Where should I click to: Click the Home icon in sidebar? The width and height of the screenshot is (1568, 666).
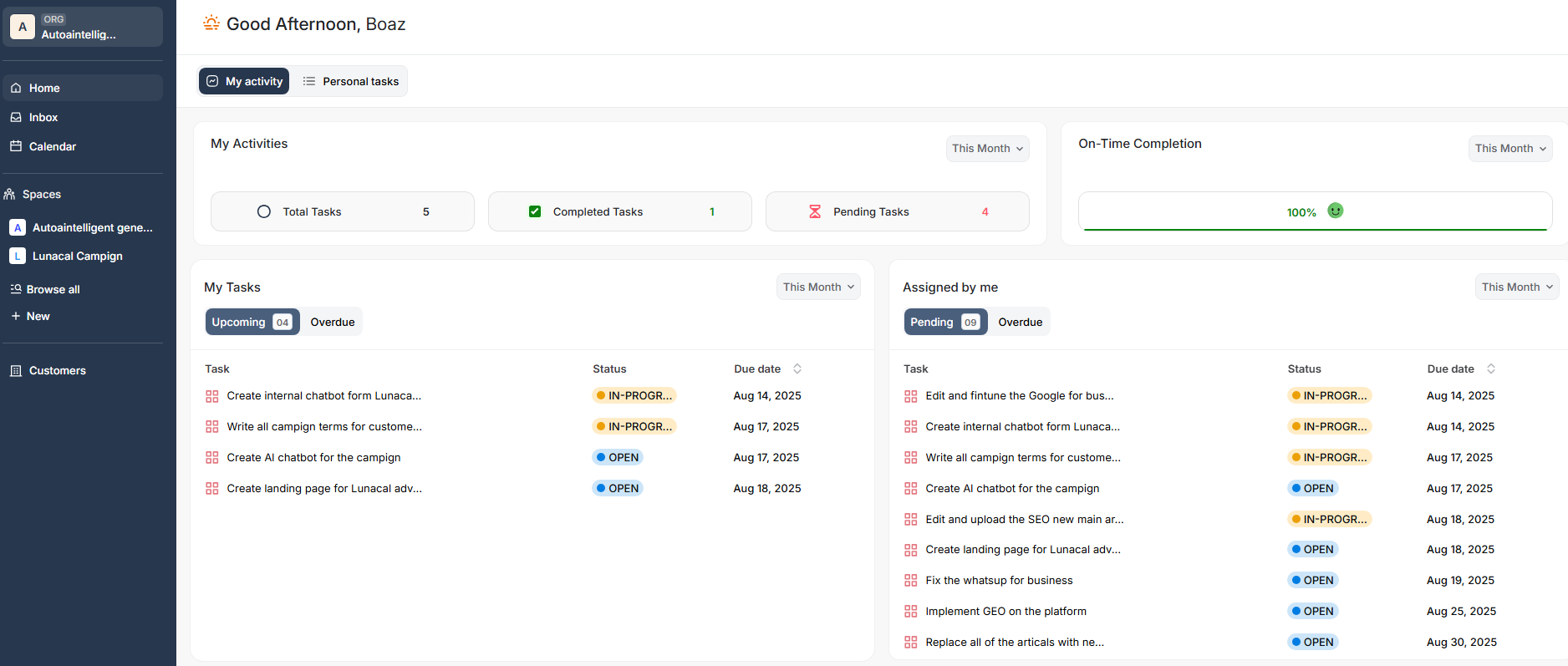[16, 88]
